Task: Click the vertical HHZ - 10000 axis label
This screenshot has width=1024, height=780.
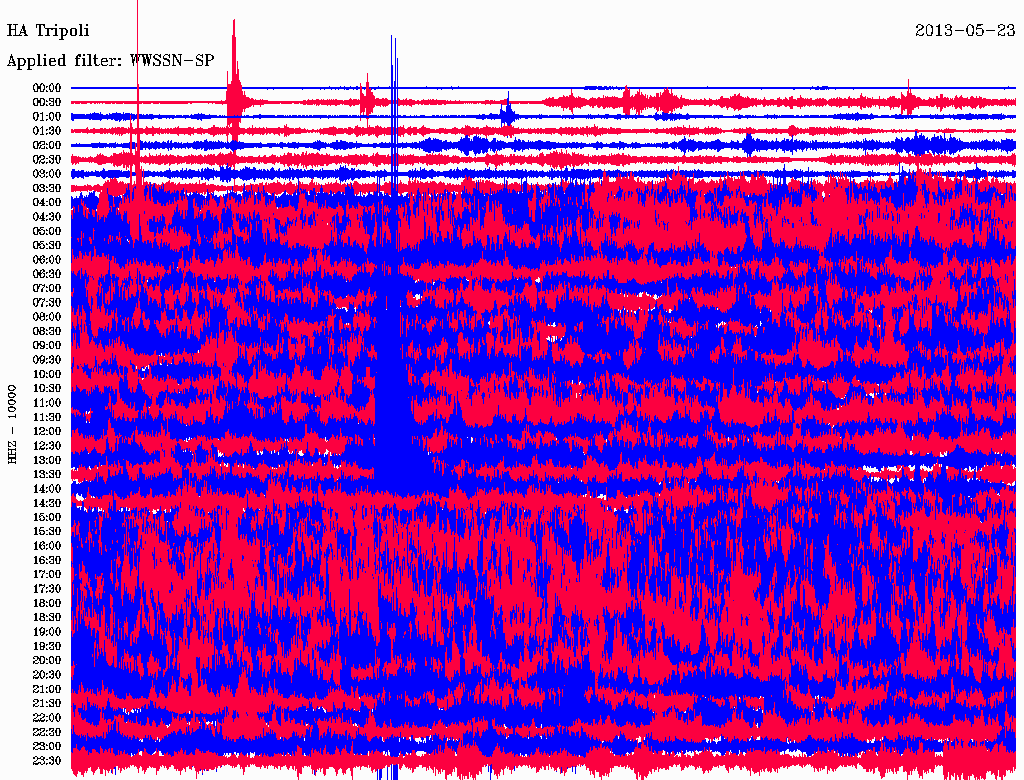Action: (13, 423)
